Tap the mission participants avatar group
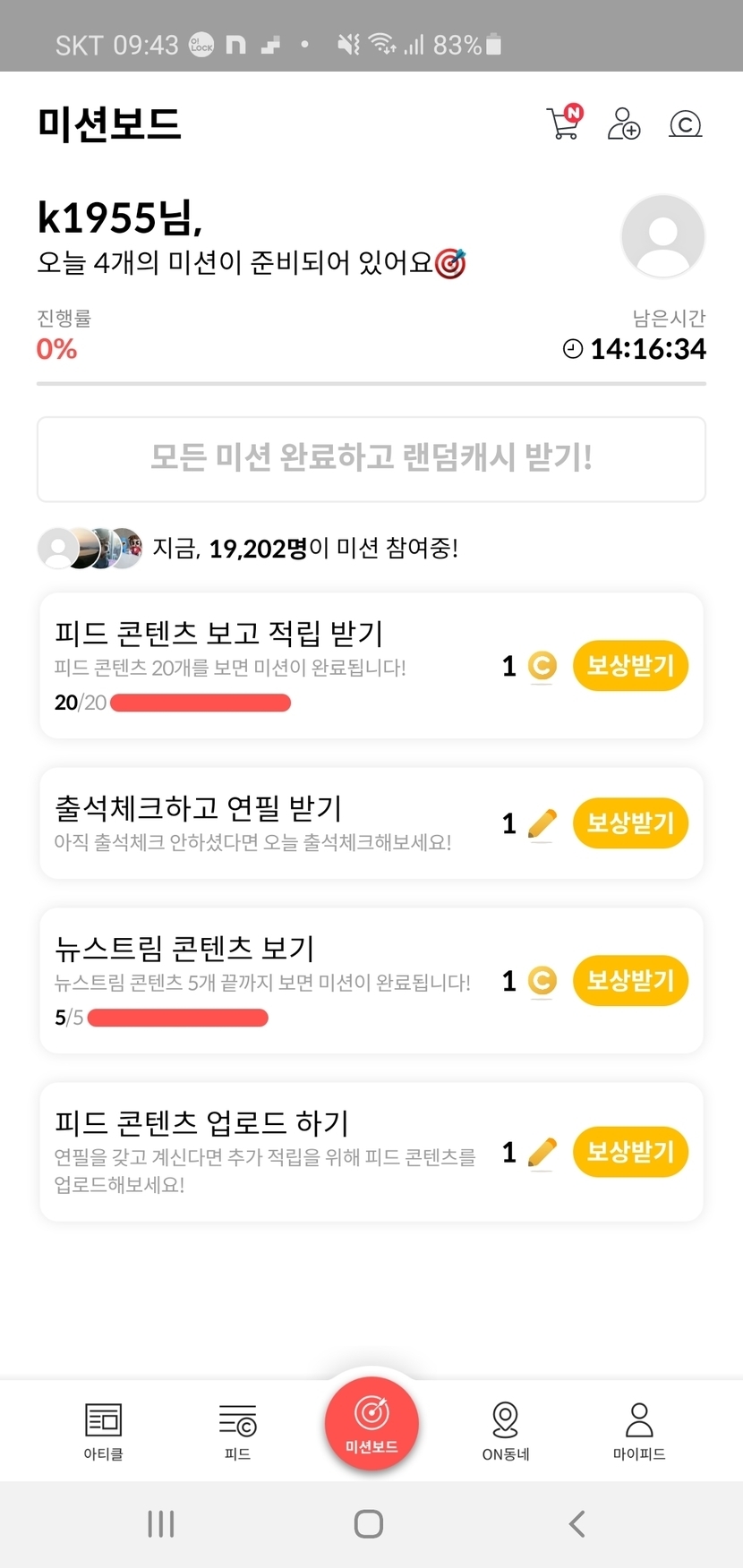 pyautogui.click(x=90, y=548)
